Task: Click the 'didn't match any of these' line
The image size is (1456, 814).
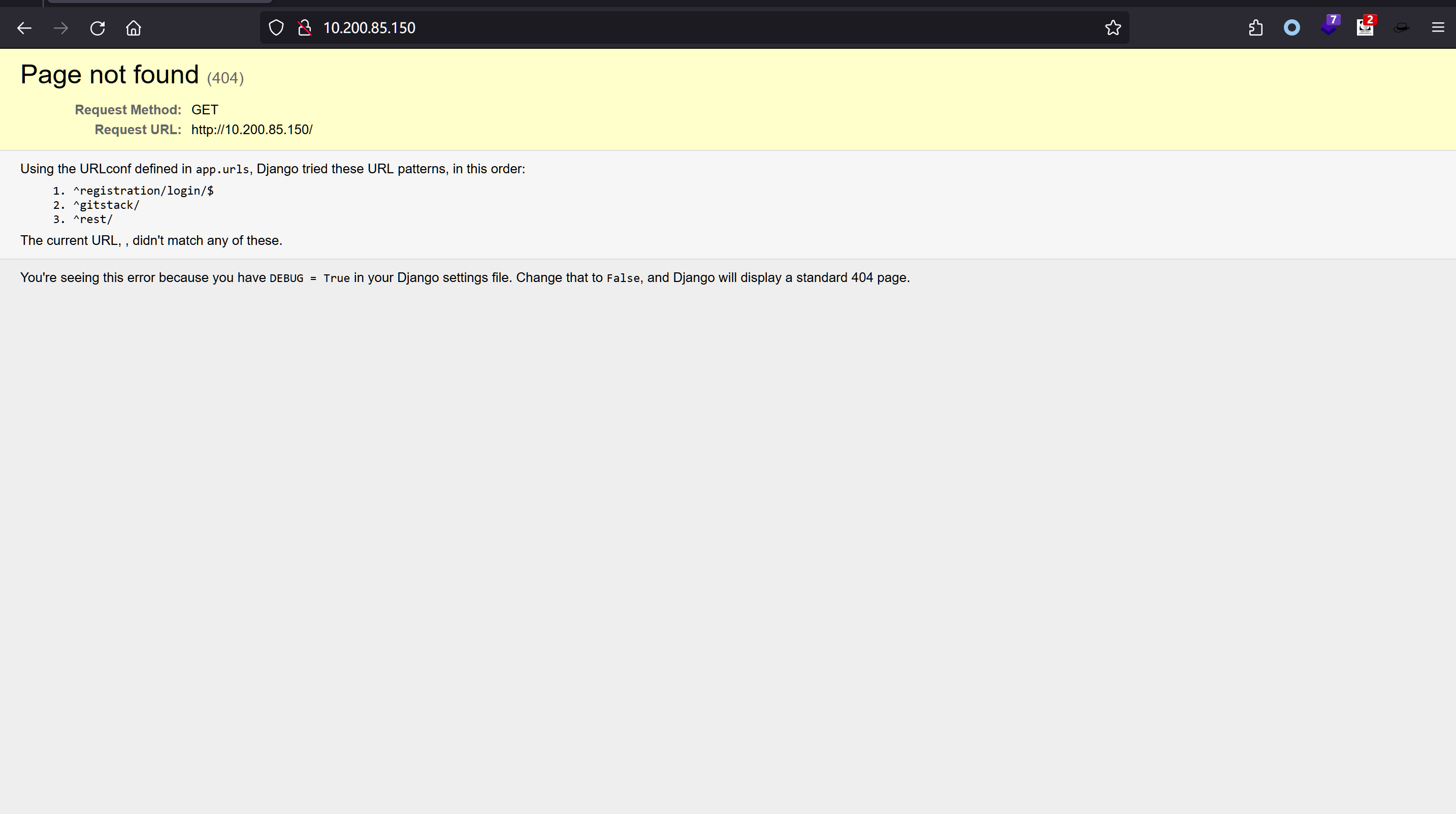Action: [151, 240]
